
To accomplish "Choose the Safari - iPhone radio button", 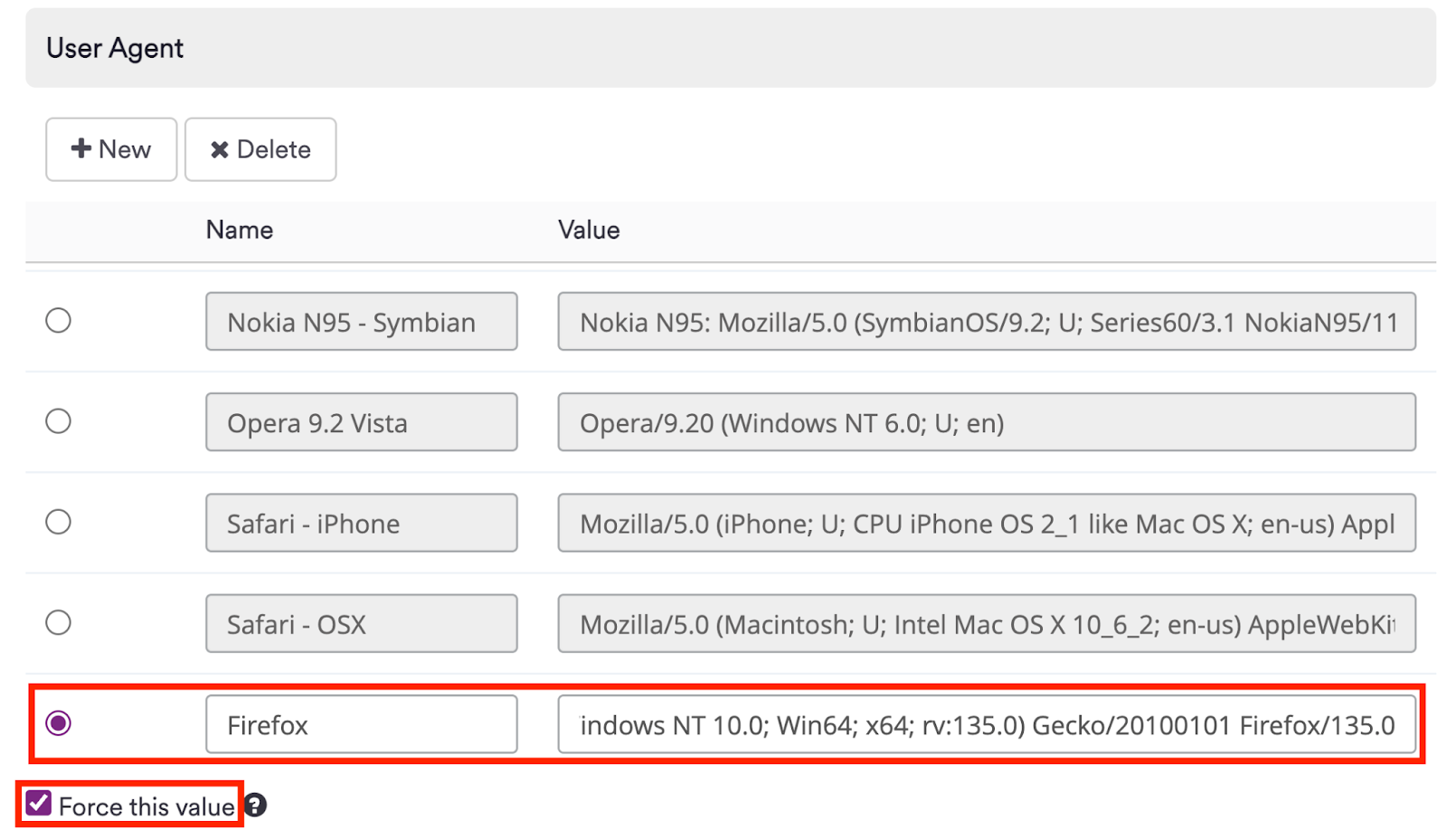I will [x=58, y=522].
